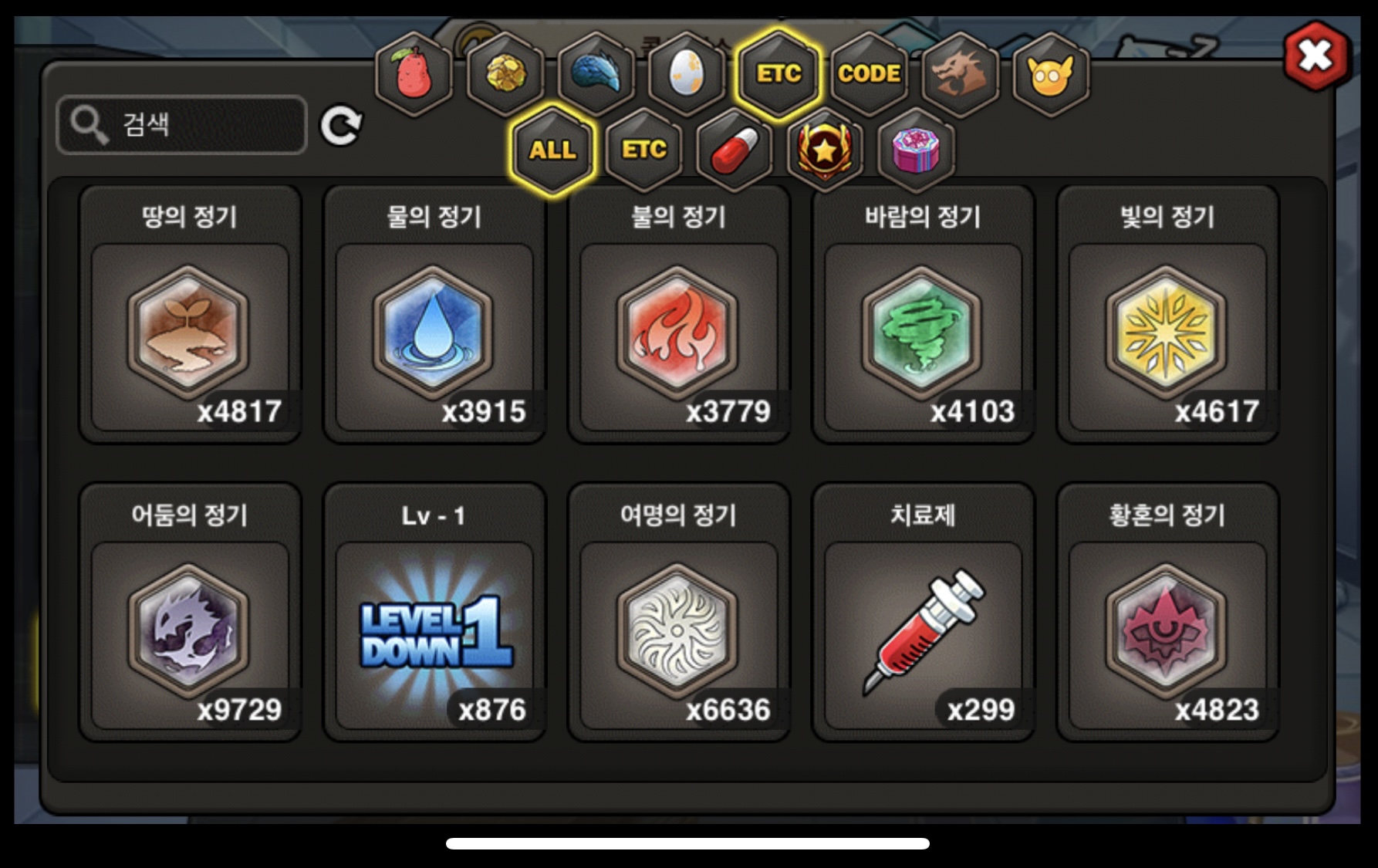Select the 불의 정기 fire essence item
The height and width of the screenshot is (868, 1378).
(679, 315)
